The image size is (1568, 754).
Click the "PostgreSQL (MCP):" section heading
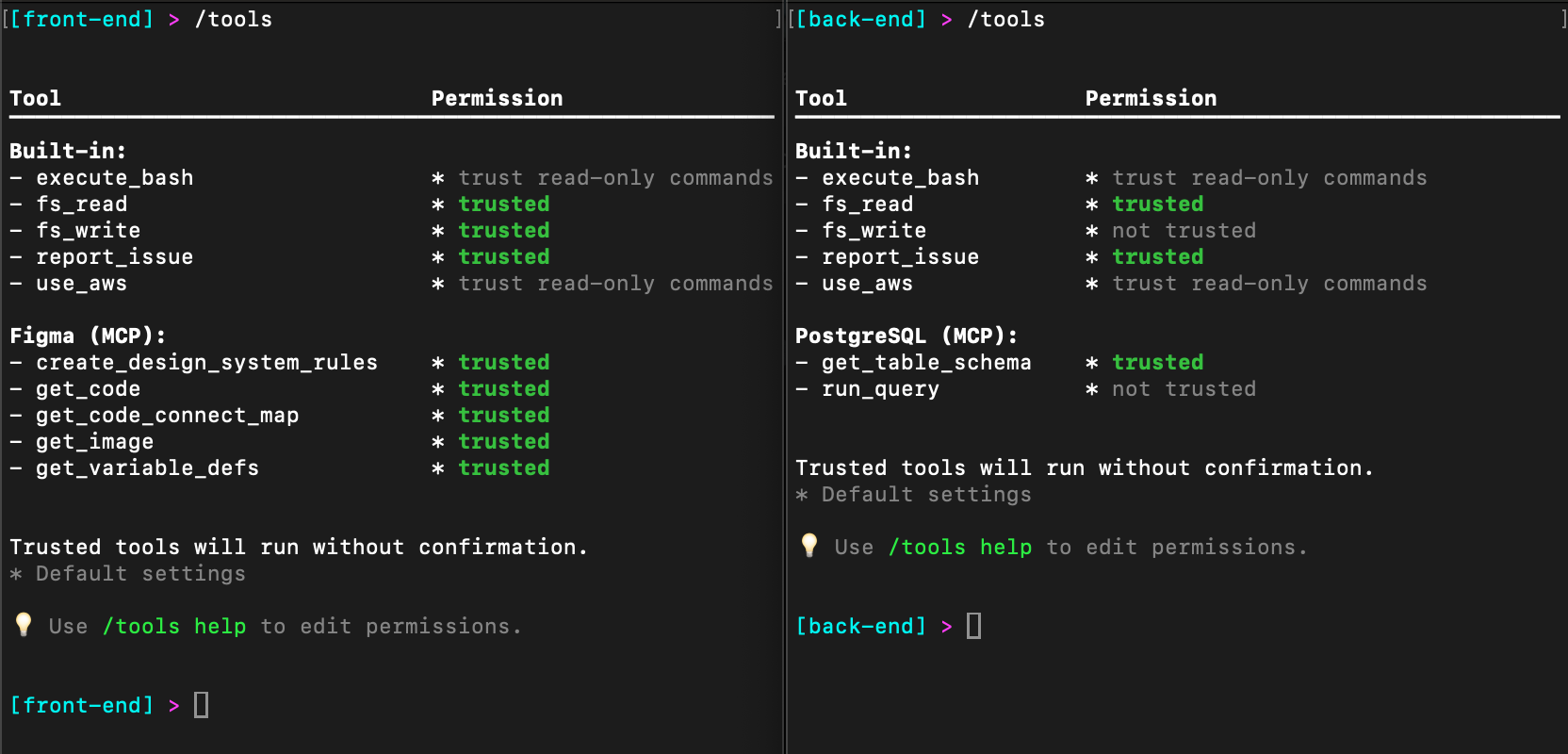click(906, 336)
